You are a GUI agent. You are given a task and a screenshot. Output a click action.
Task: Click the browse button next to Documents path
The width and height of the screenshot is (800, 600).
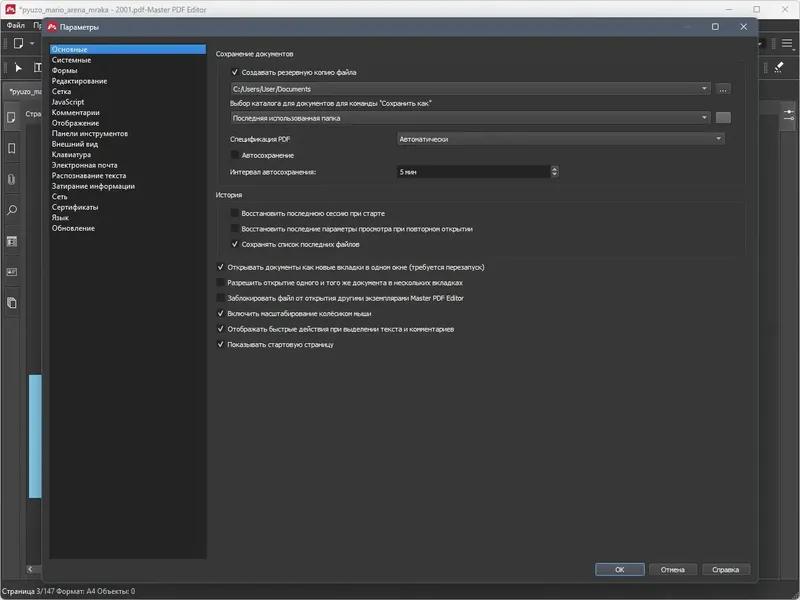[x=723, y=89]
